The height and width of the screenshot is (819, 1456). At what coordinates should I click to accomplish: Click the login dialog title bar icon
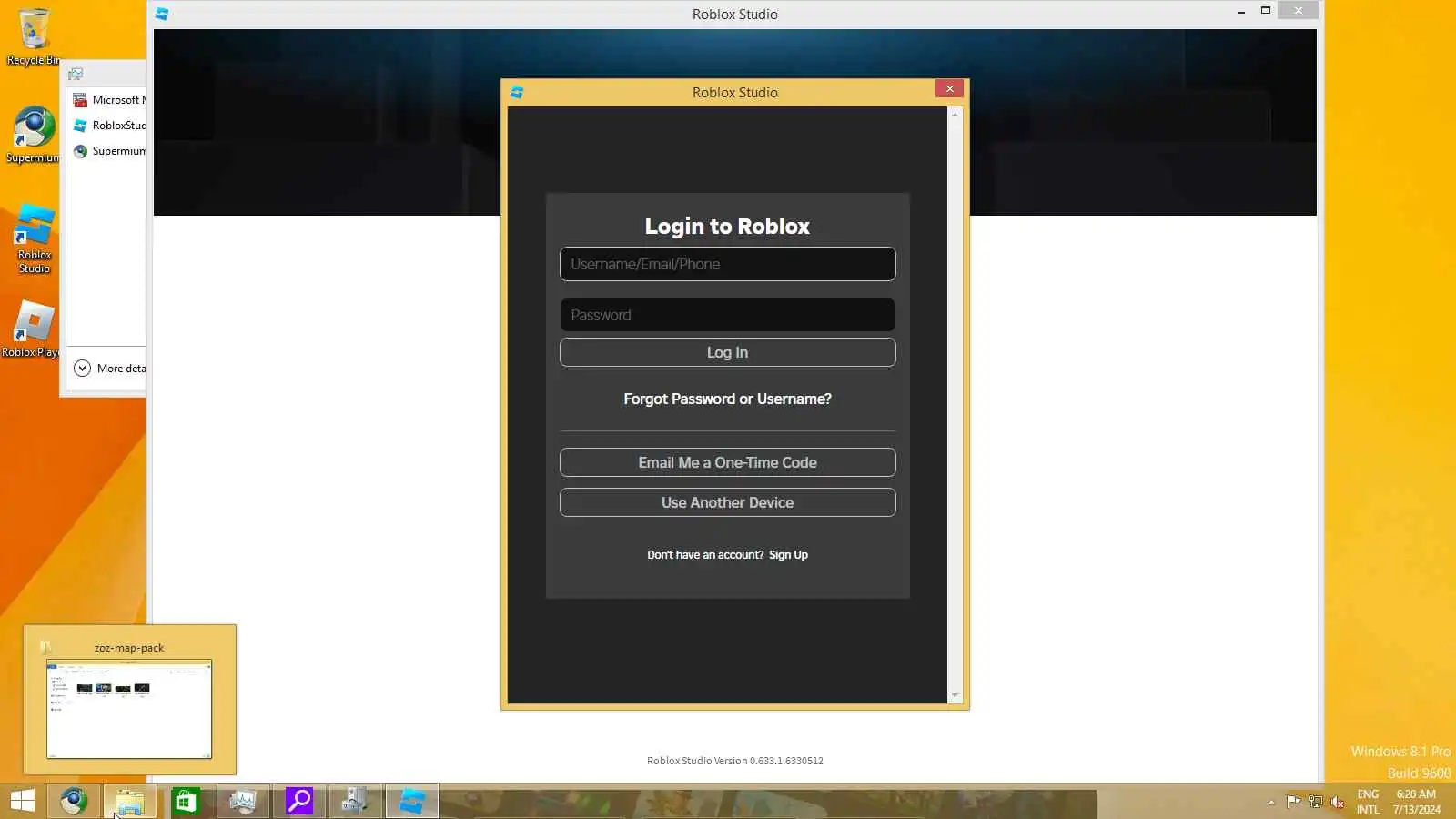coord(517,92)
